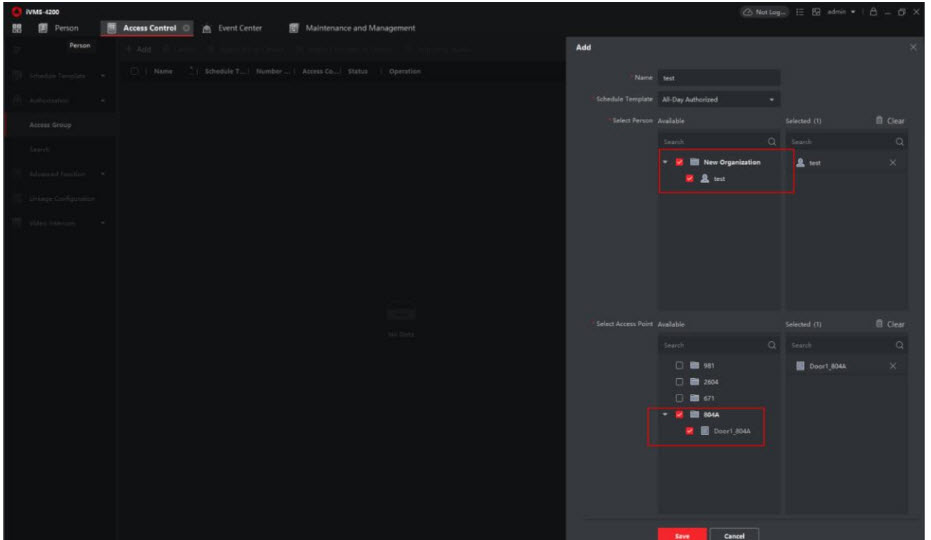The image size is (931, 540).
Task: Collapse the 804A access point group
Action: 666,414
